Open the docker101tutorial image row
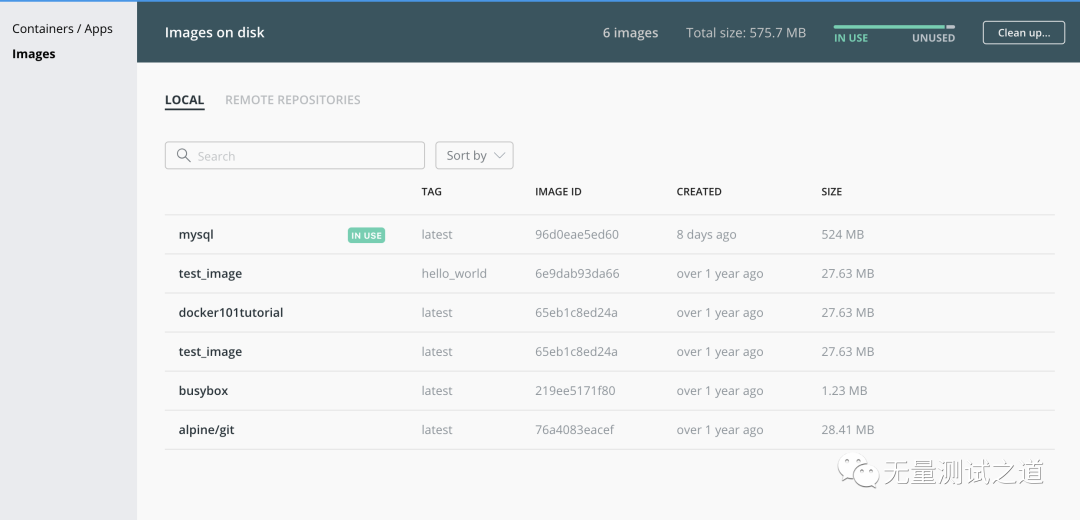The width and height of the screenshot is (1080, 520). 610,313
